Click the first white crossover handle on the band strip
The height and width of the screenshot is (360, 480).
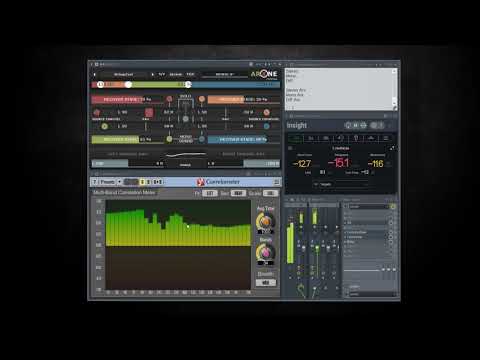[x=100, y=85]
